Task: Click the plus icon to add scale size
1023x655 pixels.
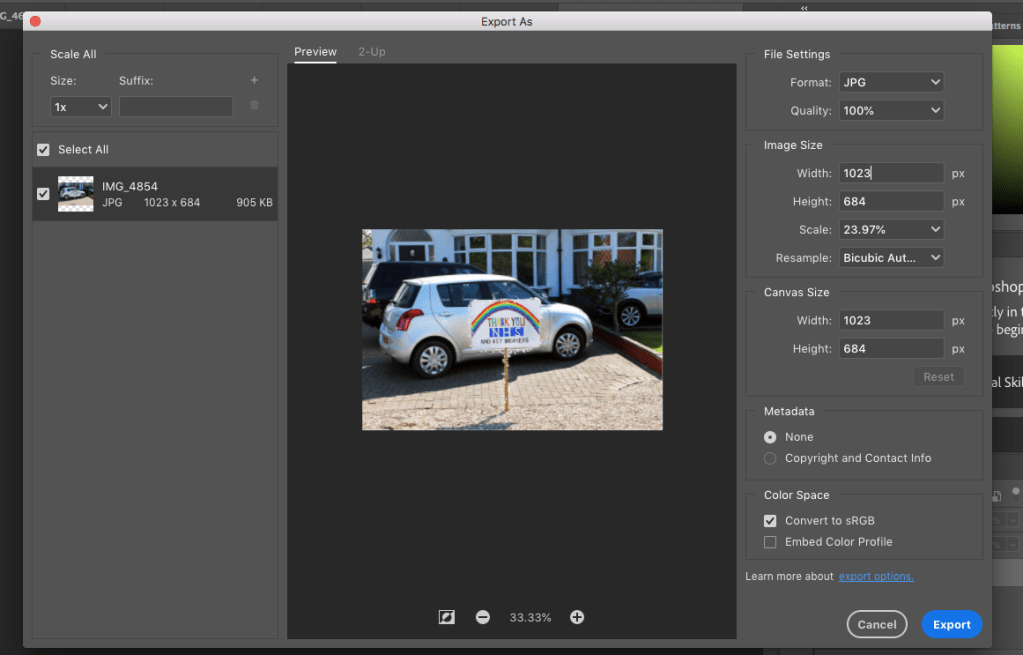Action: (254, 80)
